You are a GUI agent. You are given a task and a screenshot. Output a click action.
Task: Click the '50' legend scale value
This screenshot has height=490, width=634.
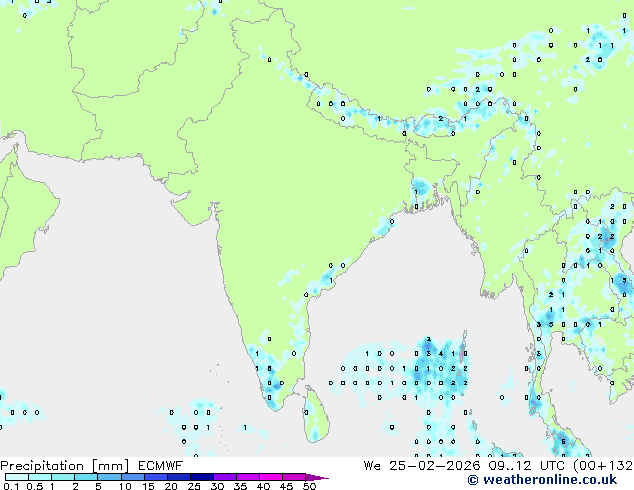pyautogui.click(x=310, y=486)
